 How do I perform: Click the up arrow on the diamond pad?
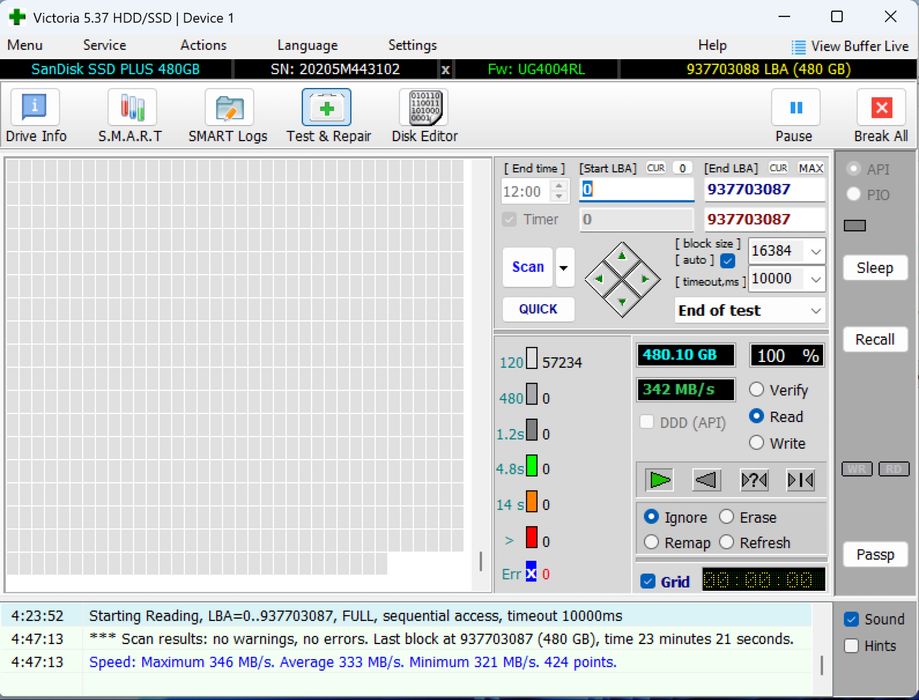point(622,256)
